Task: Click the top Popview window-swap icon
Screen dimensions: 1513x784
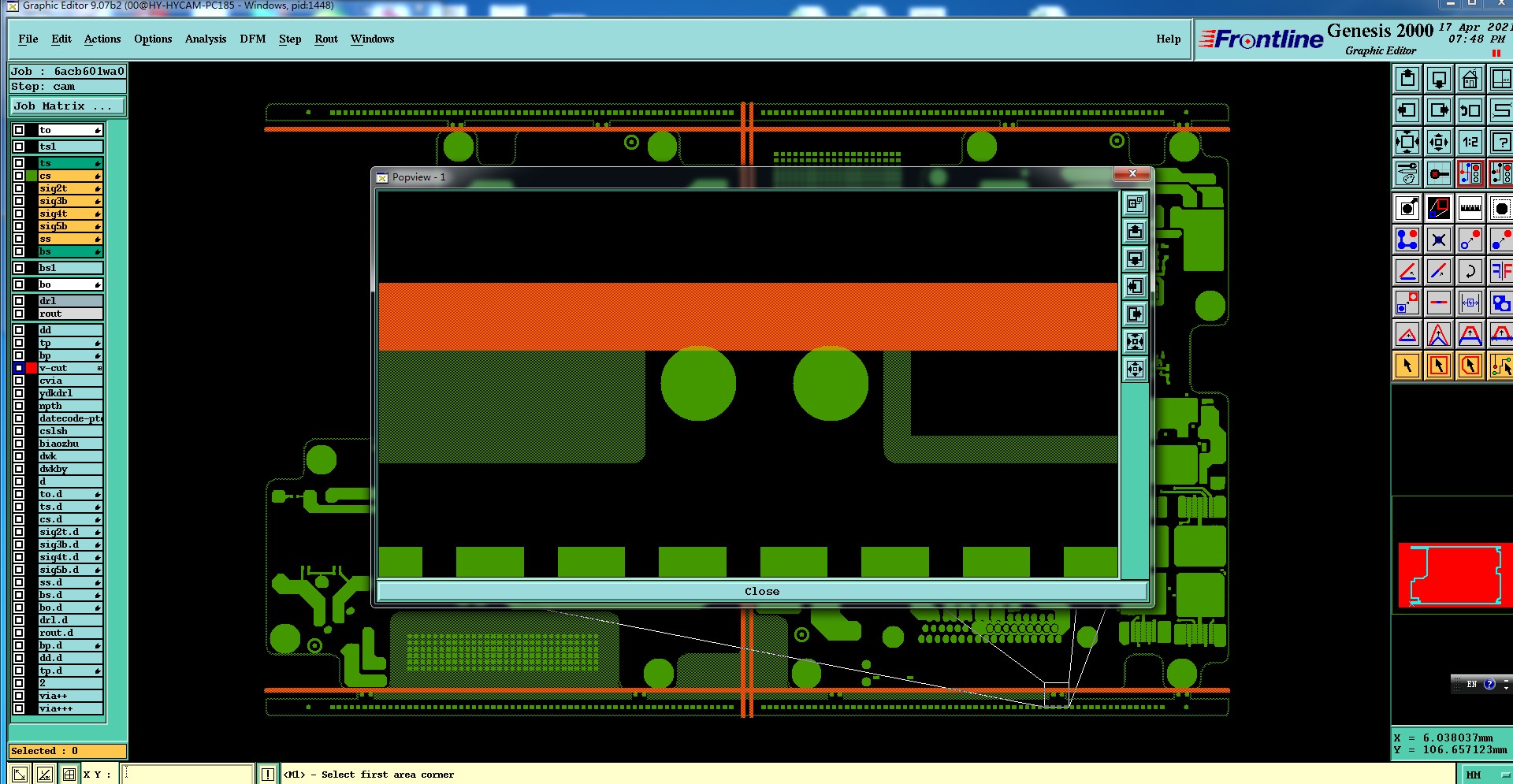Action: click(1135, 203)
